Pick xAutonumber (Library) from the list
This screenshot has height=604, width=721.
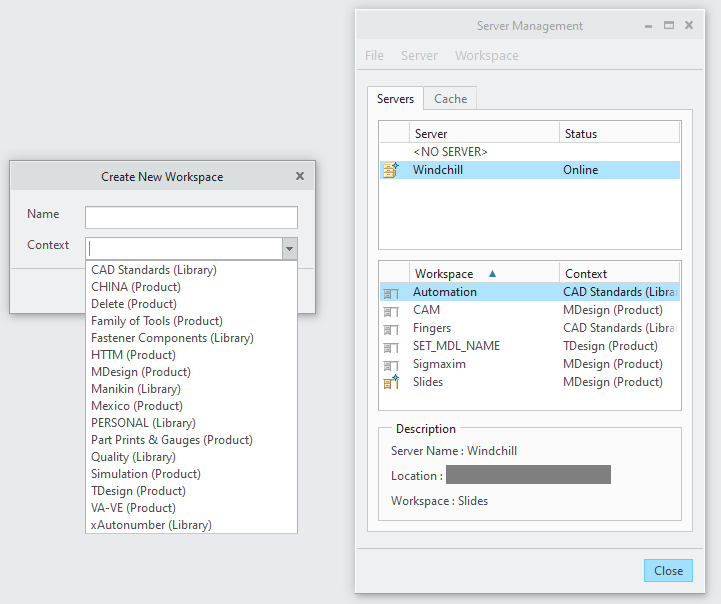pyautogui.click(x=151, y=525)
